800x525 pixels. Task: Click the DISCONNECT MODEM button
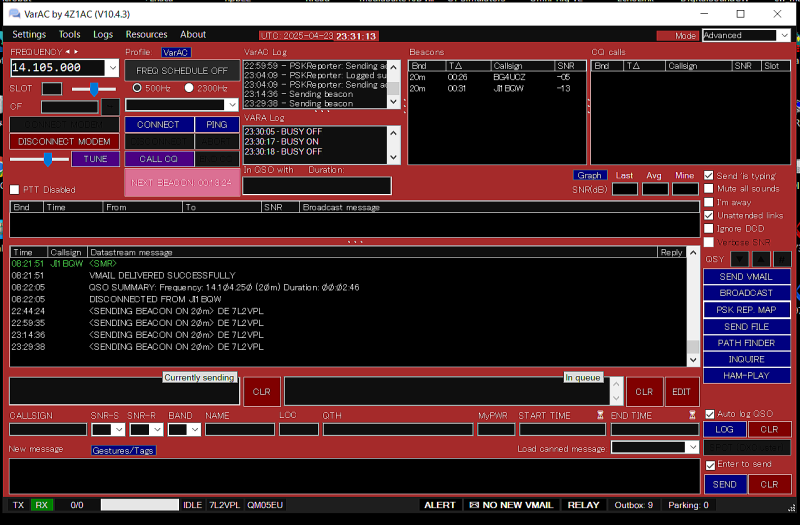[64, 141]
